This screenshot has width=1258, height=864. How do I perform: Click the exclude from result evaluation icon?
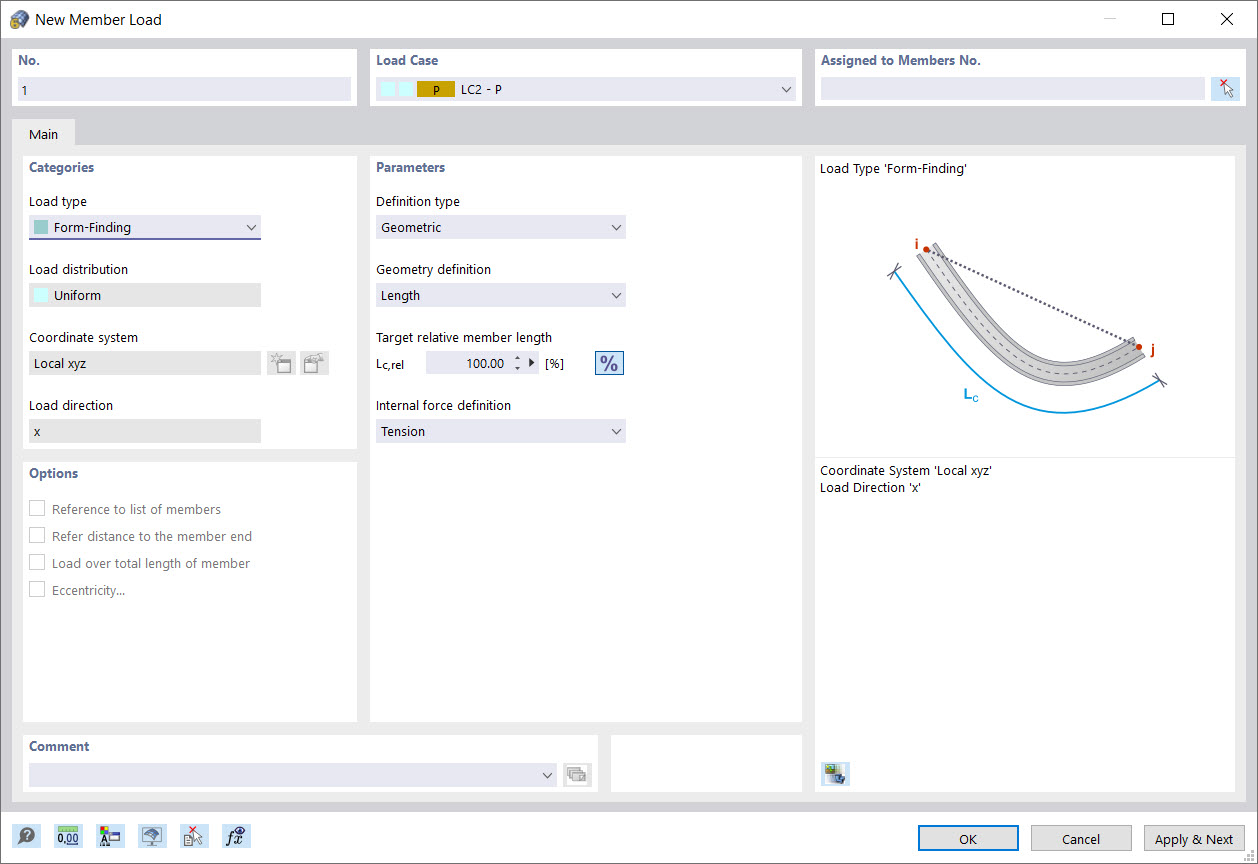[x=194, y=835]
